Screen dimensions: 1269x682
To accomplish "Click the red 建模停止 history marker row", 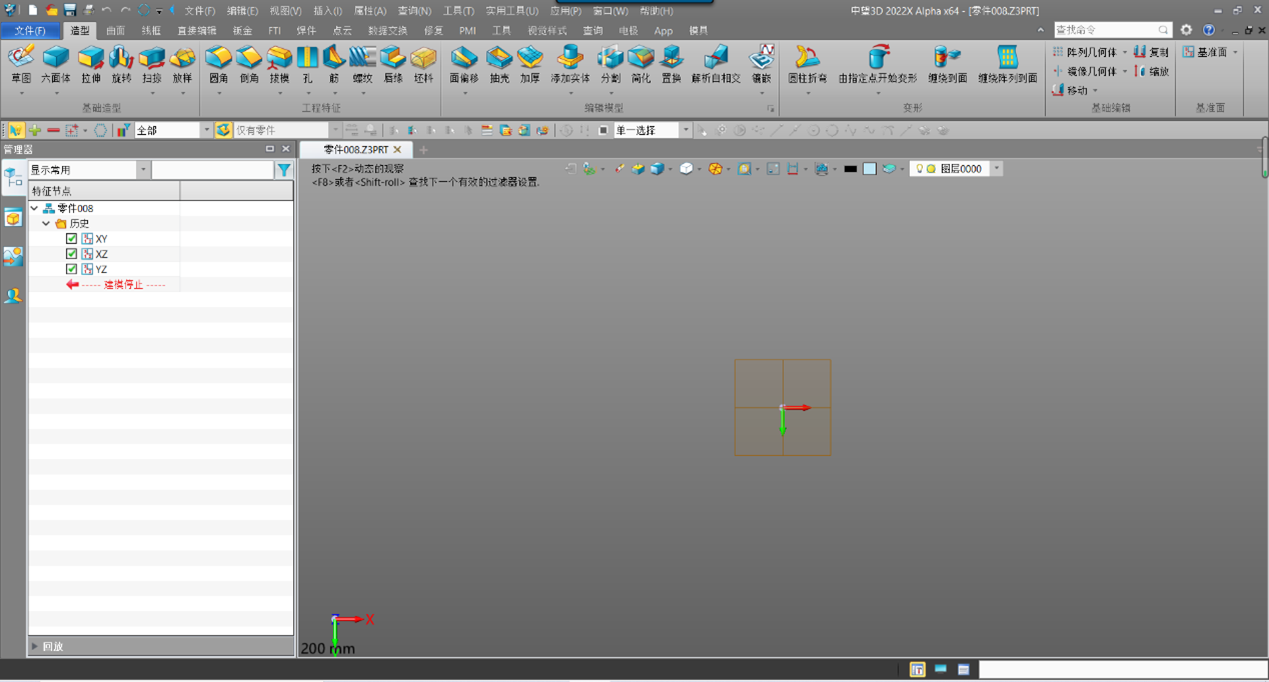I will (115, 284).
